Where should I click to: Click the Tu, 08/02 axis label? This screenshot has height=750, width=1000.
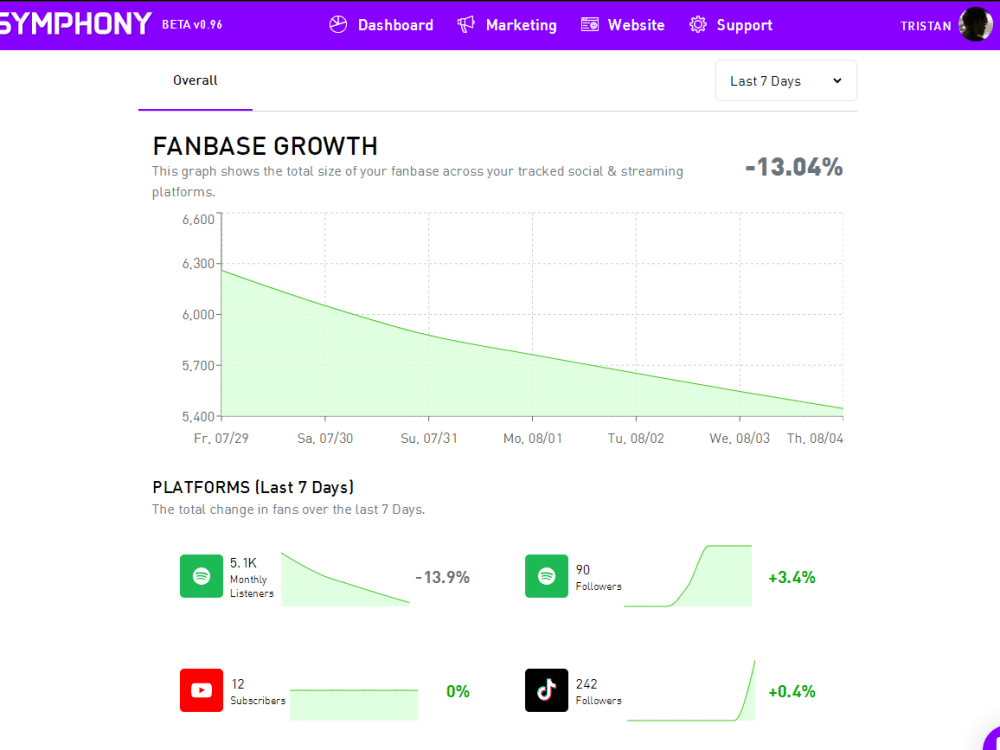[636, 439]
